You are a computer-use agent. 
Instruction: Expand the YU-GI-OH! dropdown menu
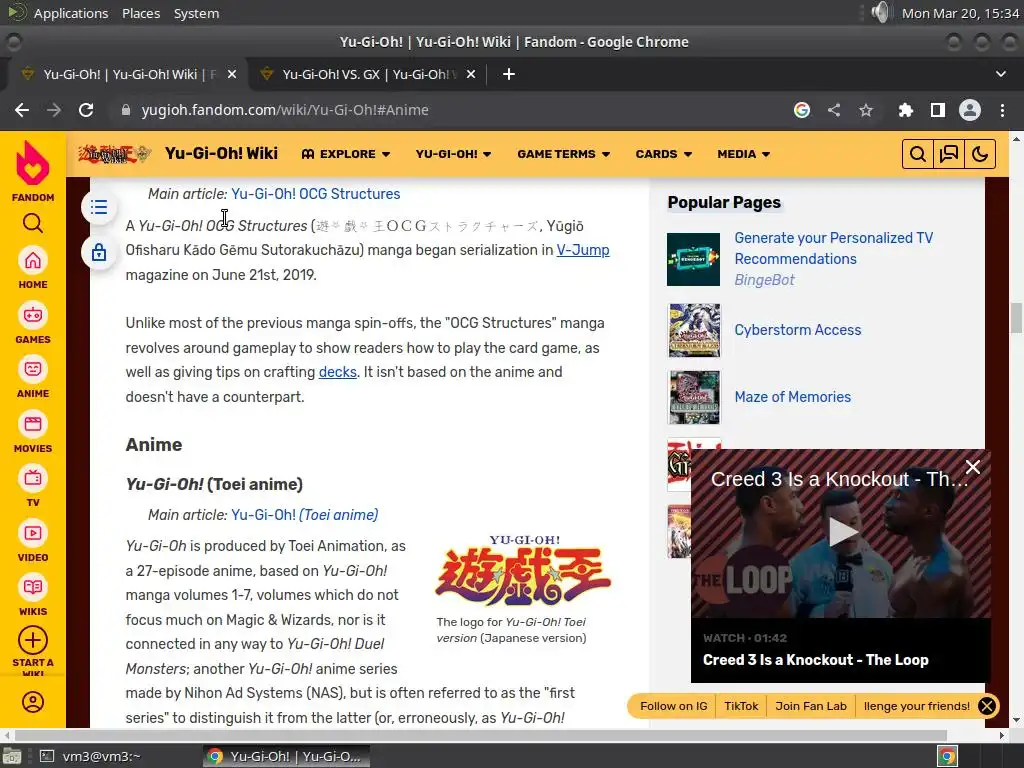point(453,154)
